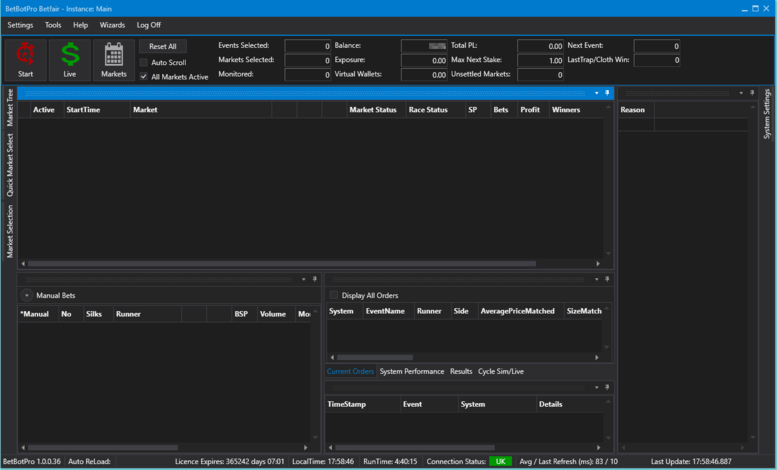This screenshot has width=777, height=470.
Task: Click the AveragePriceMatched column header
Action: [x=521, y=311]
